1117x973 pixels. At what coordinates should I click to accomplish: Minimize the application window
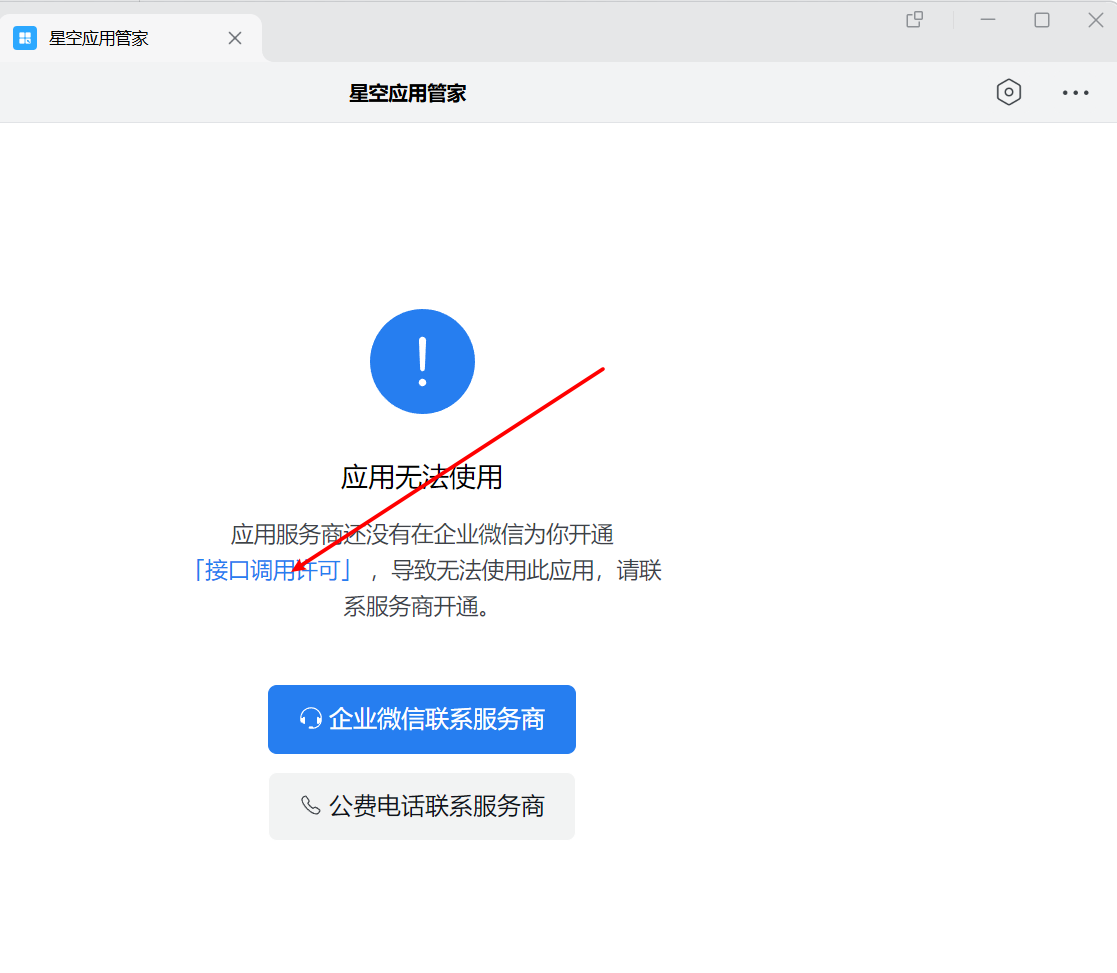[x=988, y=20]
